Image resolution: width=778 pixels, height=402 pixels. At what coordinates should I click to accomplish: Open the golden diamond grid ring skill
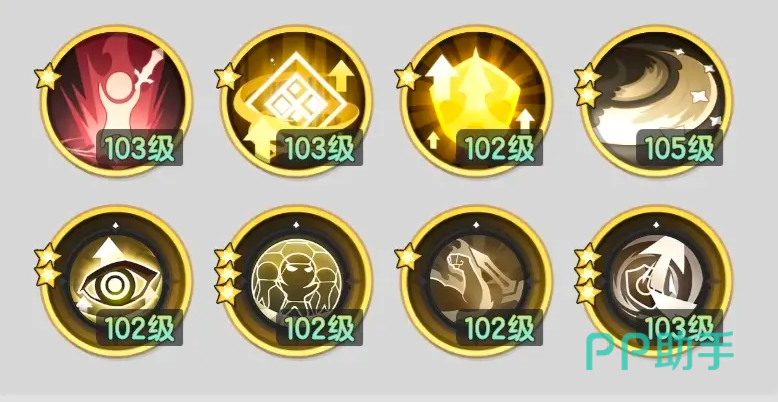pos(296,101)
